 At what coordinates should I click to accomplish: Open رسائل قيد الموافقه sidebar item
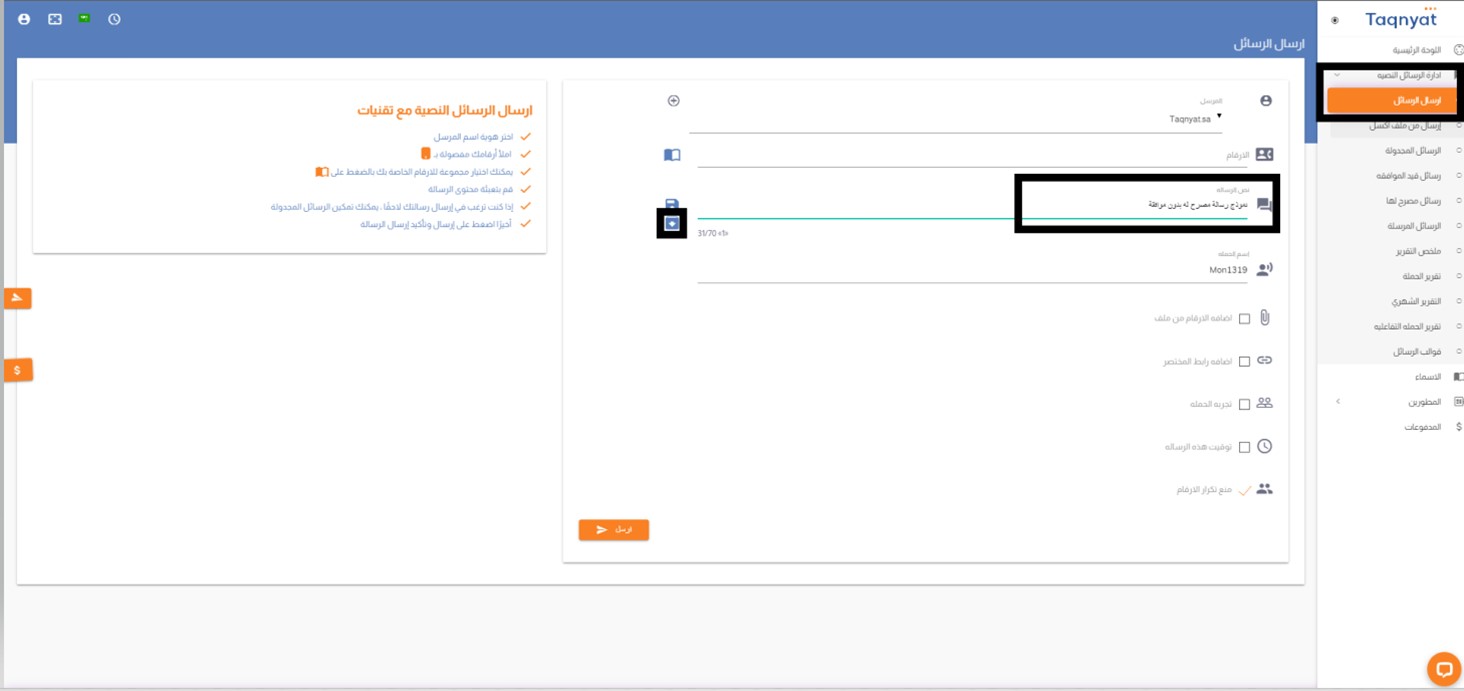[x=1409, y=176]
